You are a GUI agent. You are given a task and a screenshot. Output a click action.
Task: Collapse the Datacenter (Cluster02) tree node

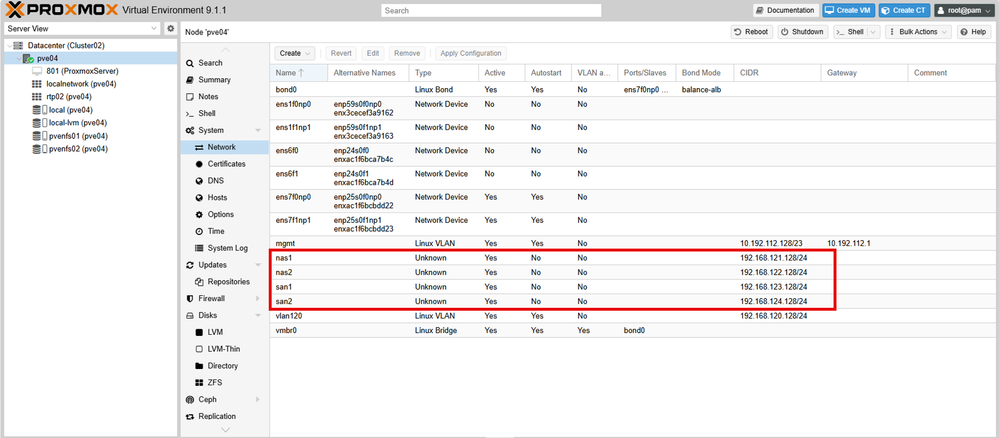pyautogui.click(x=8, y=46)
